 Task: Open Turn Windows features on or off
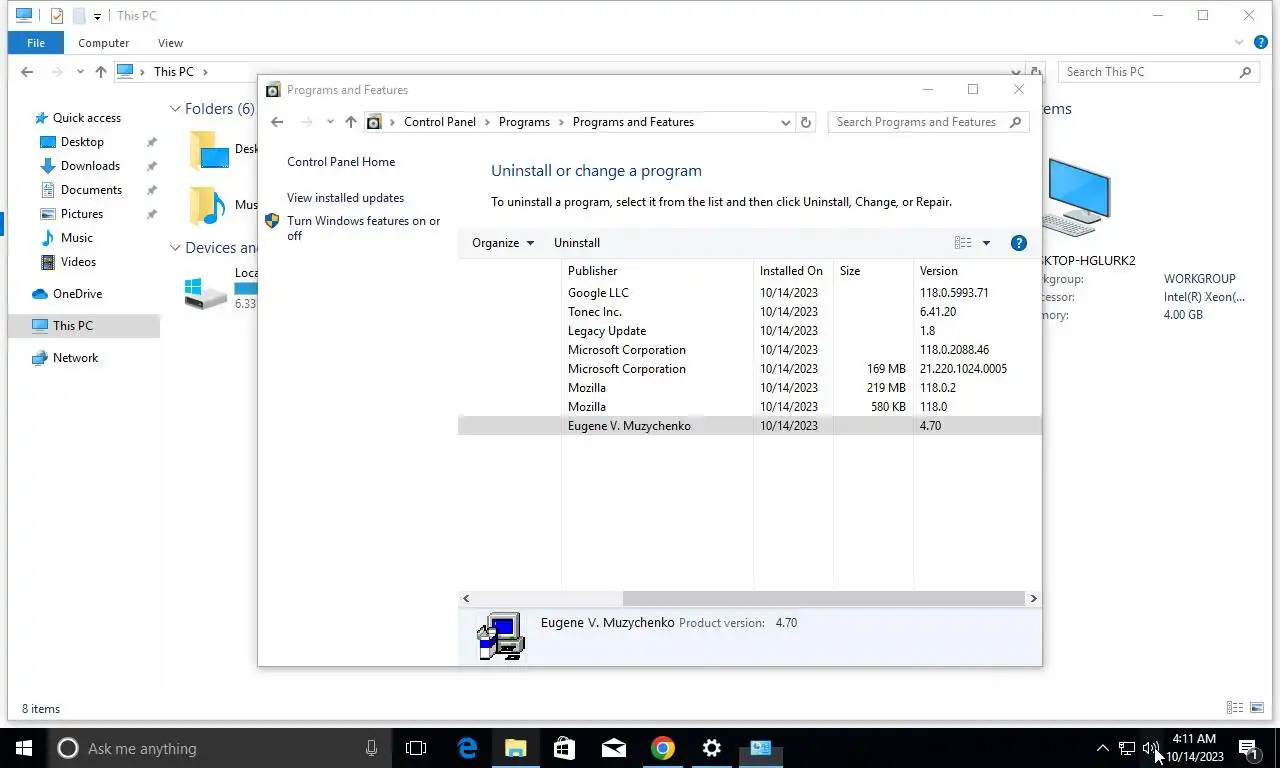363,228
